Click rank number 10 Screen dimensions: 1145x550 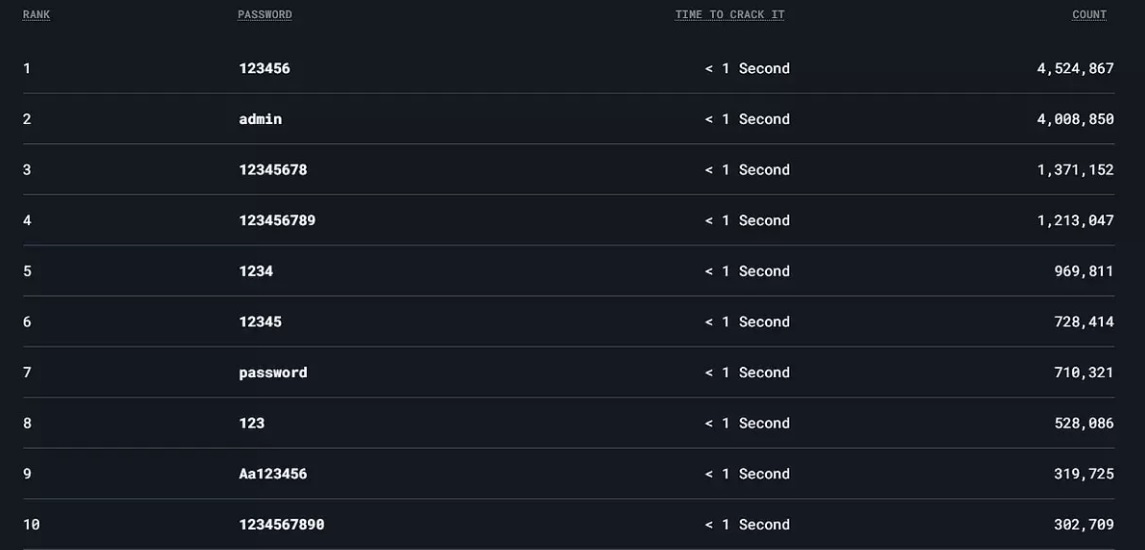(31, 524)
